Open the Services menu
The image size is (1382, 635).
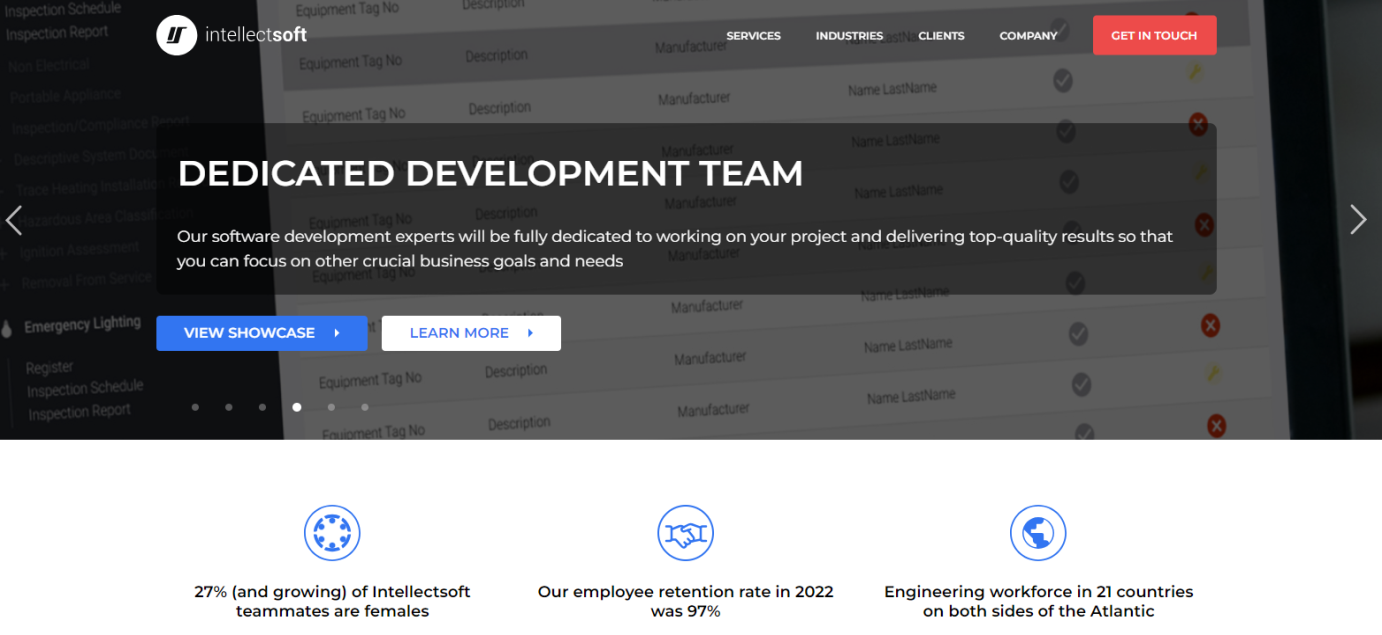tap(753, 36)
